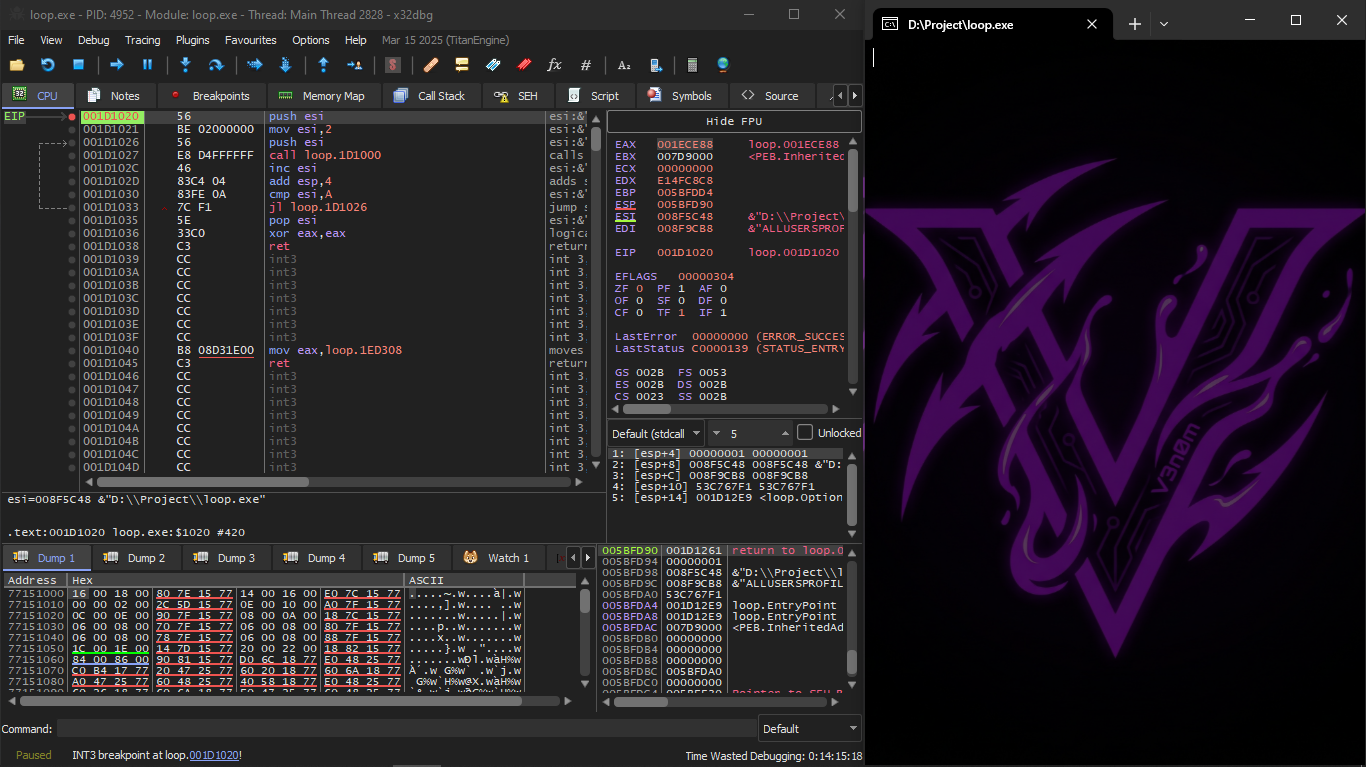Click the Open file folder icon
The image size is (1366, 767).
[x=17, y=65]
